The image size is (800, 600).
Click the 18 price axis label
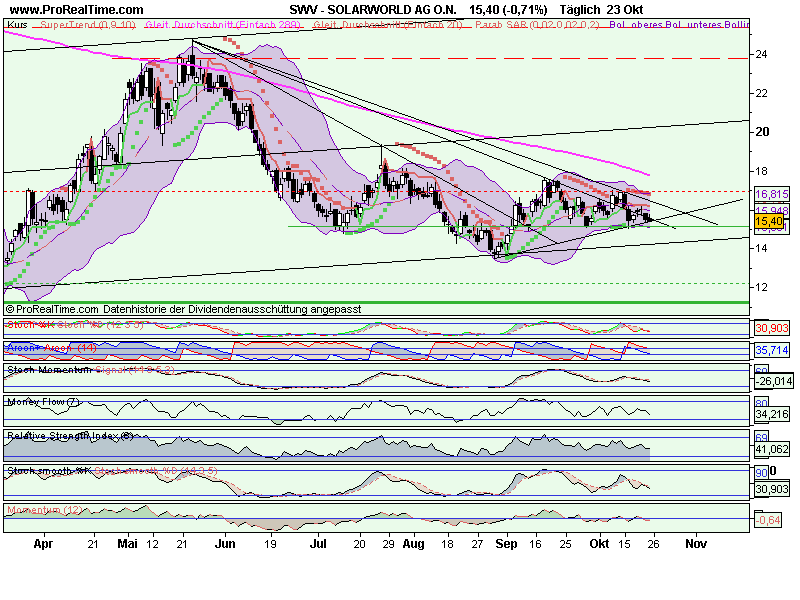(x=761, y=171)
